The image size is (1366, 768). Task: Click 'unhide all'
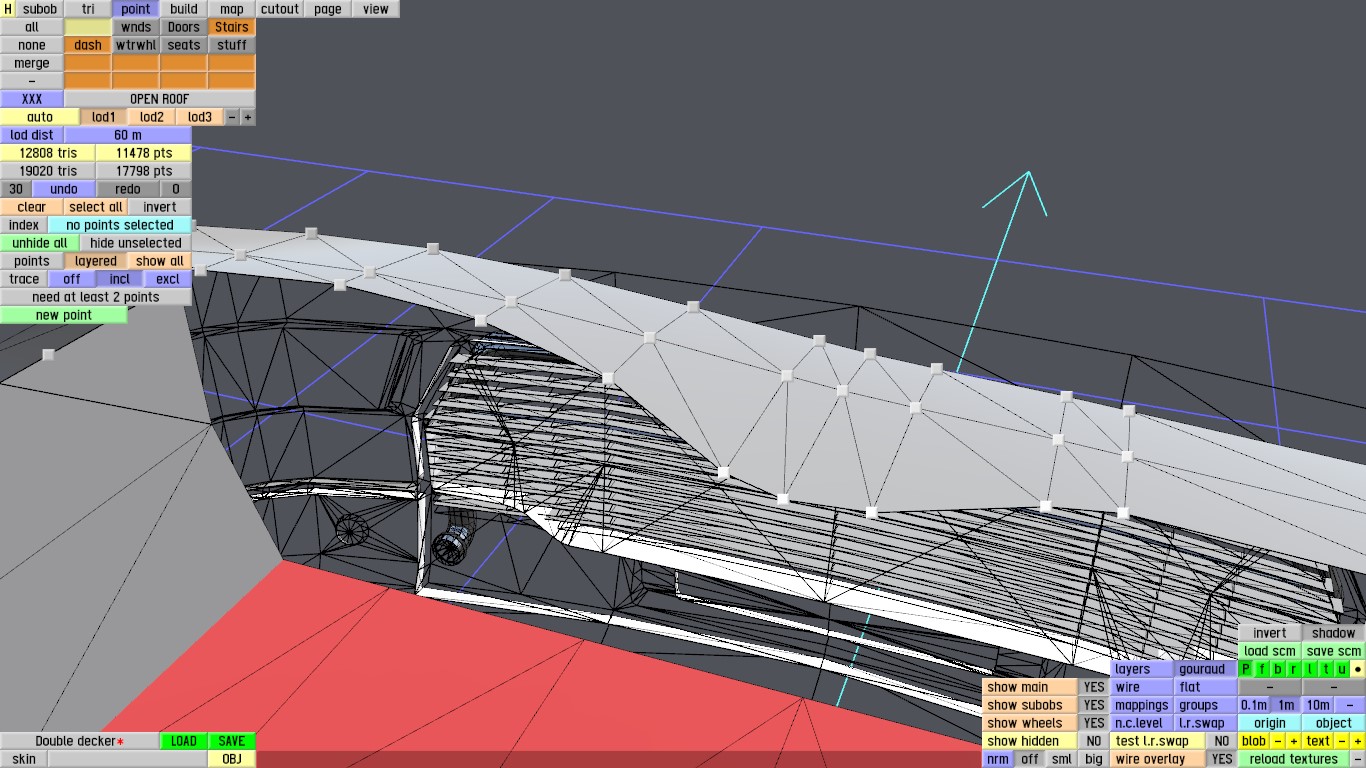click(x=40, y=243)
